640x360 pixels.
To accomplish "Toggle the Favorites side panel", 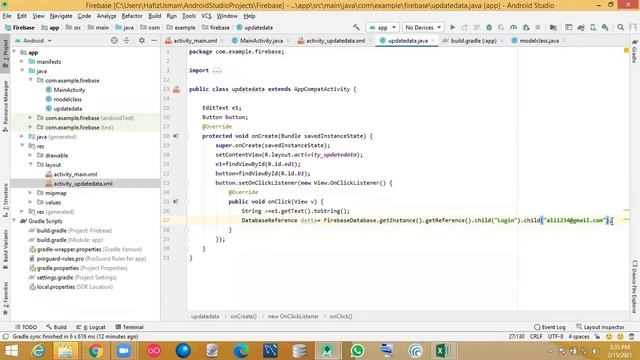I will point(5,299).
